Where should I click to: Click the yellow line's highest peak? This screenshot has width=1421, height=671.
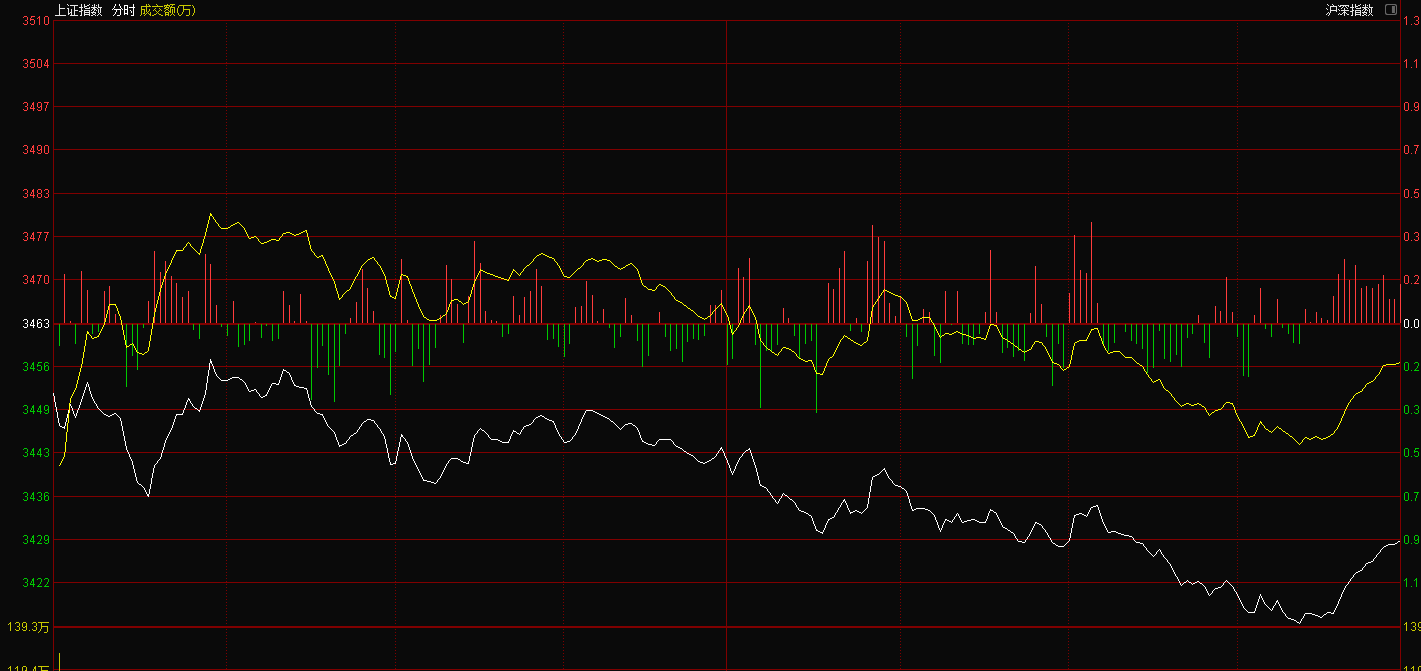click(x=210, y=214)
